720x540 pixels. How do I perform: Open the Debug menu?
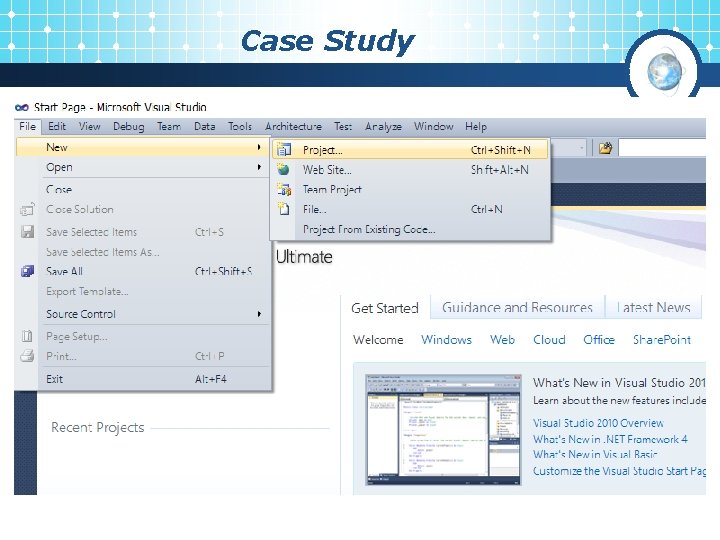pos(129,126)
